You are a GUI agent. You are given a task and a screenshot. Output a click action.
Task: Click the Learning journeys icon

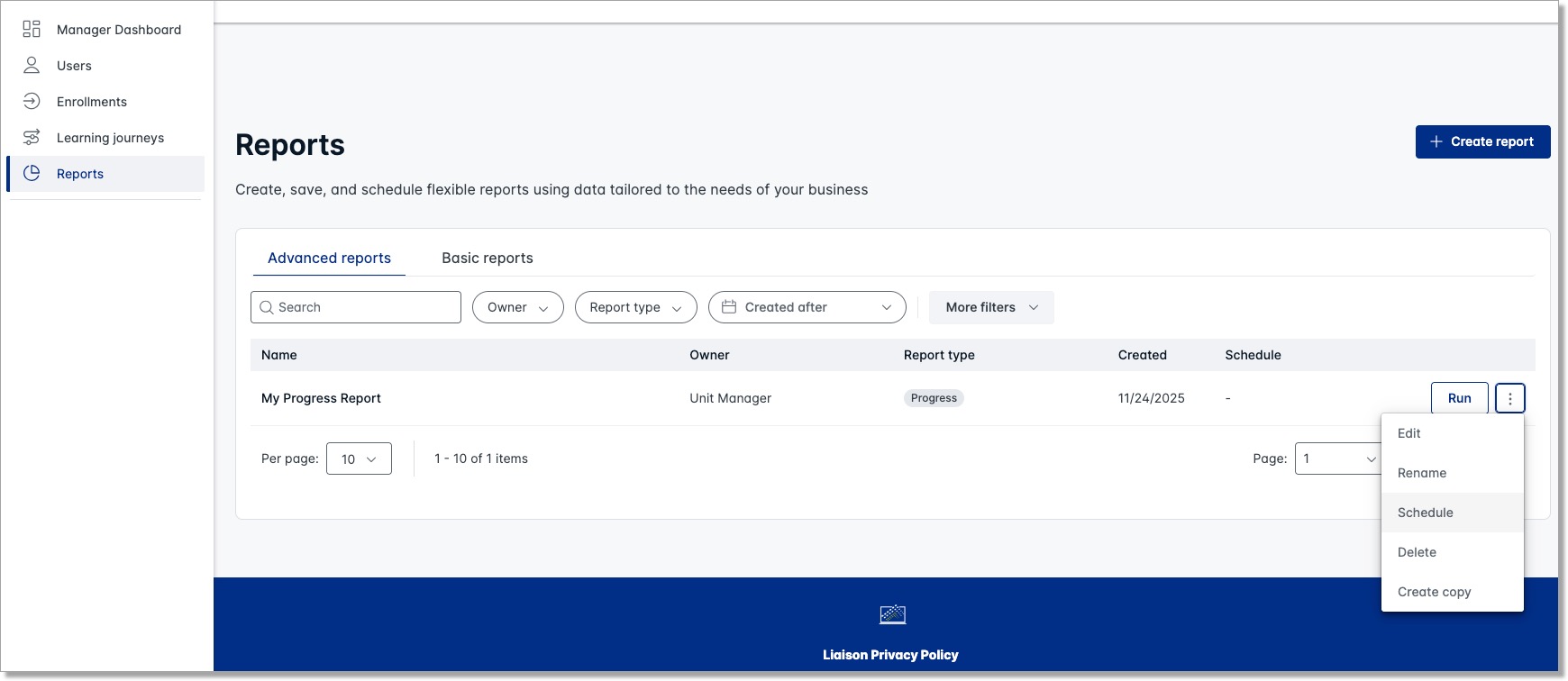(x=32, y=137)
